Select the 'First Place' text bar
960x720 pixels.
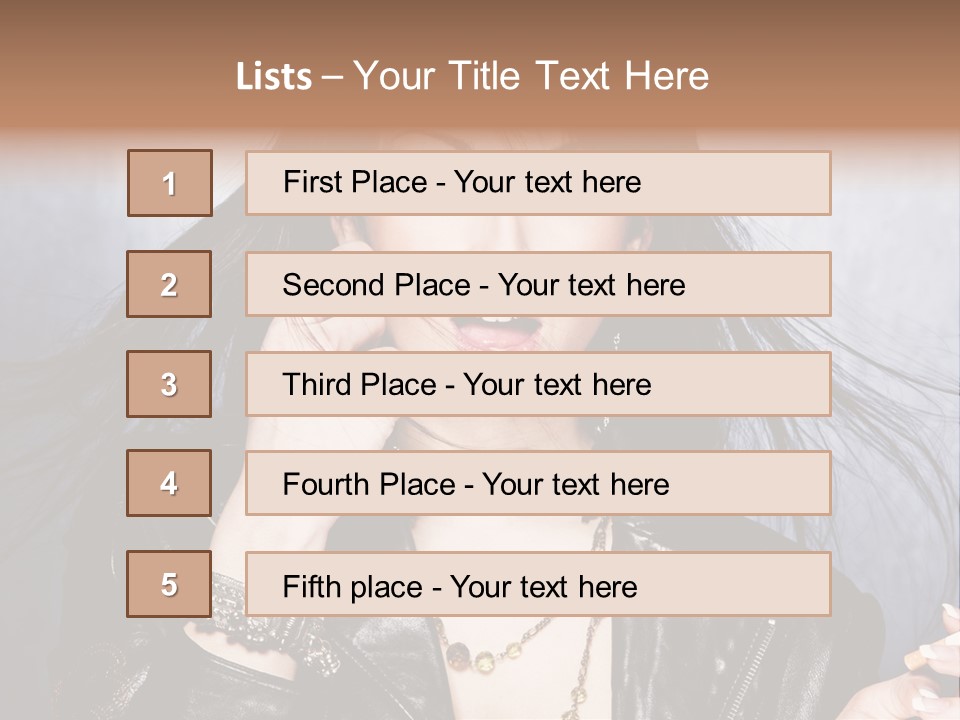pyautogui.click(x=538, y=183)
